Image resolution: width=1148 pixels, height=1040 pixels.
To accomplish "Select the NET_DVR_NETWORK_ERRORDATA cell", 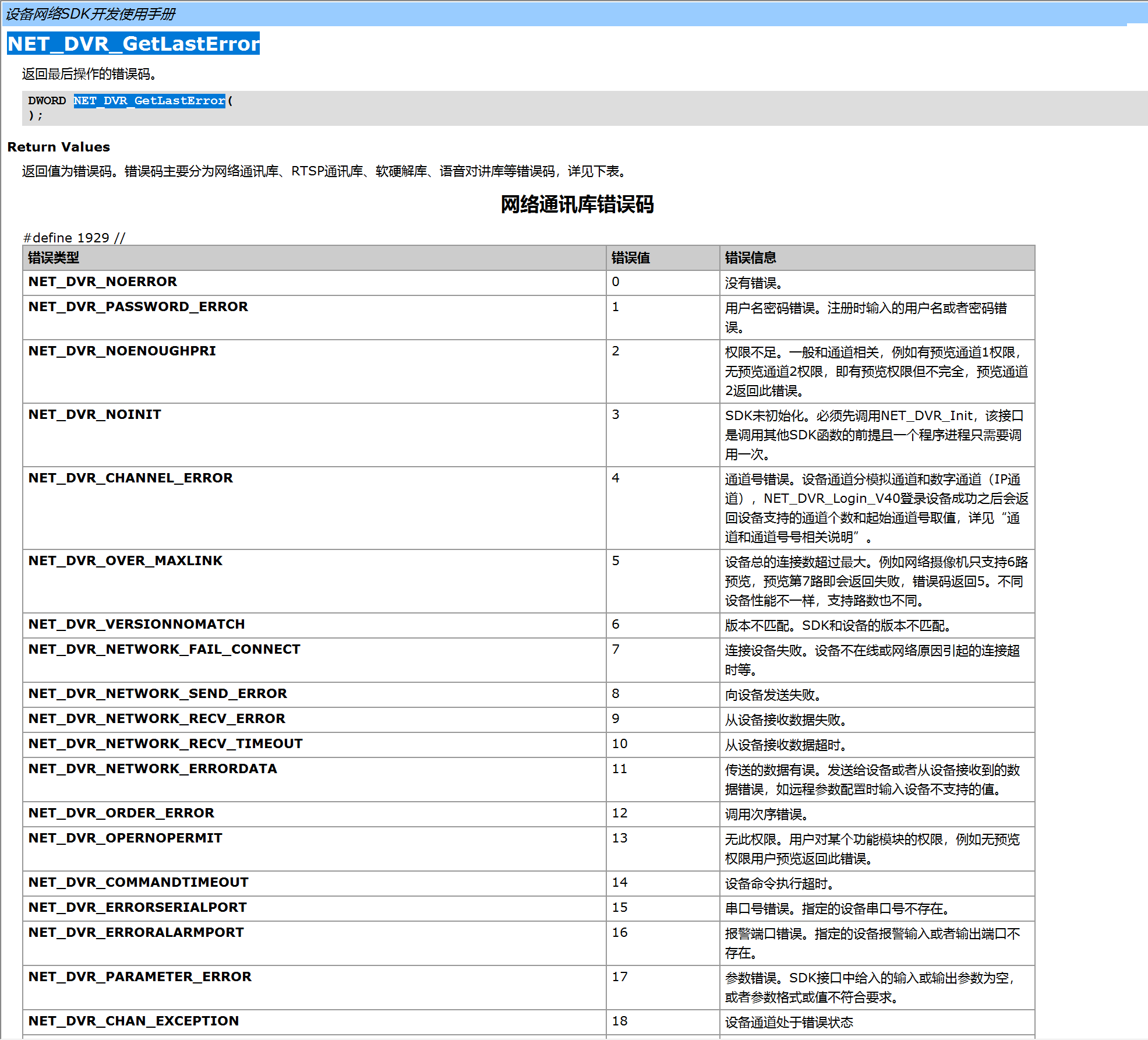I will click(x=315, y=780).
